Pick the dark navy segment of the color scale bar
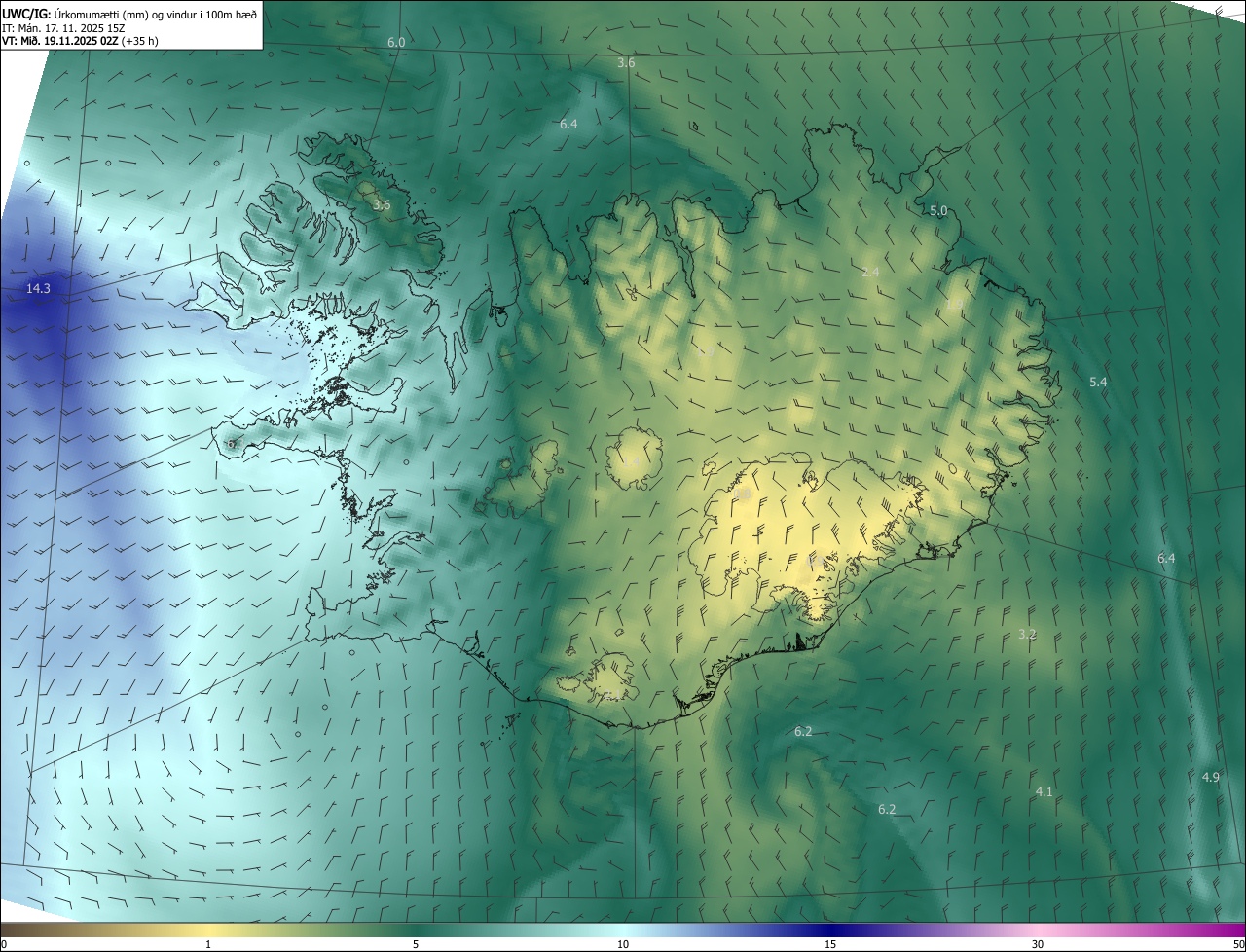Screen dimensions: 1246x952 (x=832, y=931)
